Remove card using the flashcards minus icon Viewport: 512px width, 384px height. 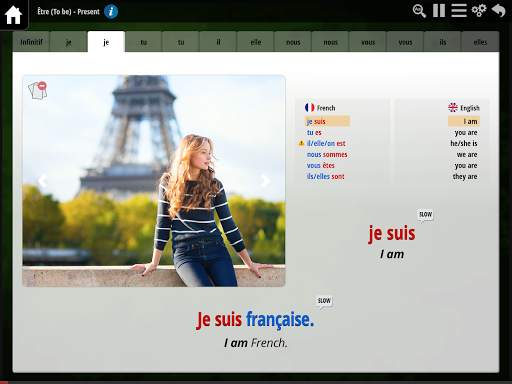[x=38, y=90]
